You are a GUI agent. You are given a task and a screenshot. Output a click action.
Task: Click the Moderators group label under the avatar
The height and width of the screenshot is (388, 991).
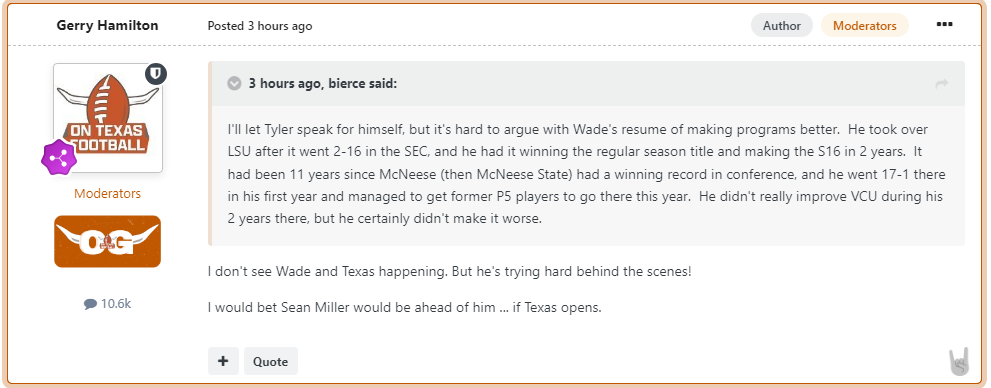pyautogui.click(x=107, y=193)
